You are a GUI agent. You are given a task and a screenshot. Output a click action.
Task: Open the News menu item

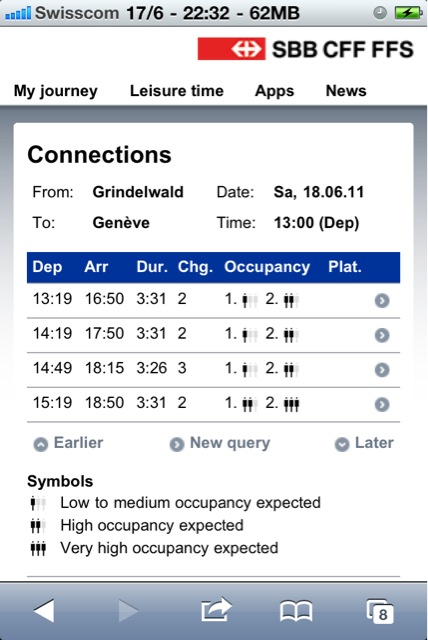pyautogui.click(x=346, y=91)
